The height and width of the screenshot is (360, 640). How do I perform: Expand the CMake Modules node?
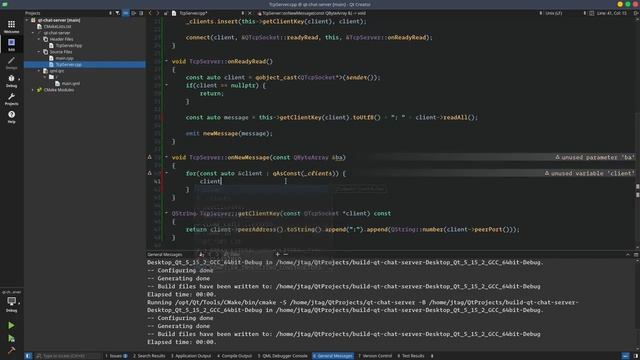33,90
